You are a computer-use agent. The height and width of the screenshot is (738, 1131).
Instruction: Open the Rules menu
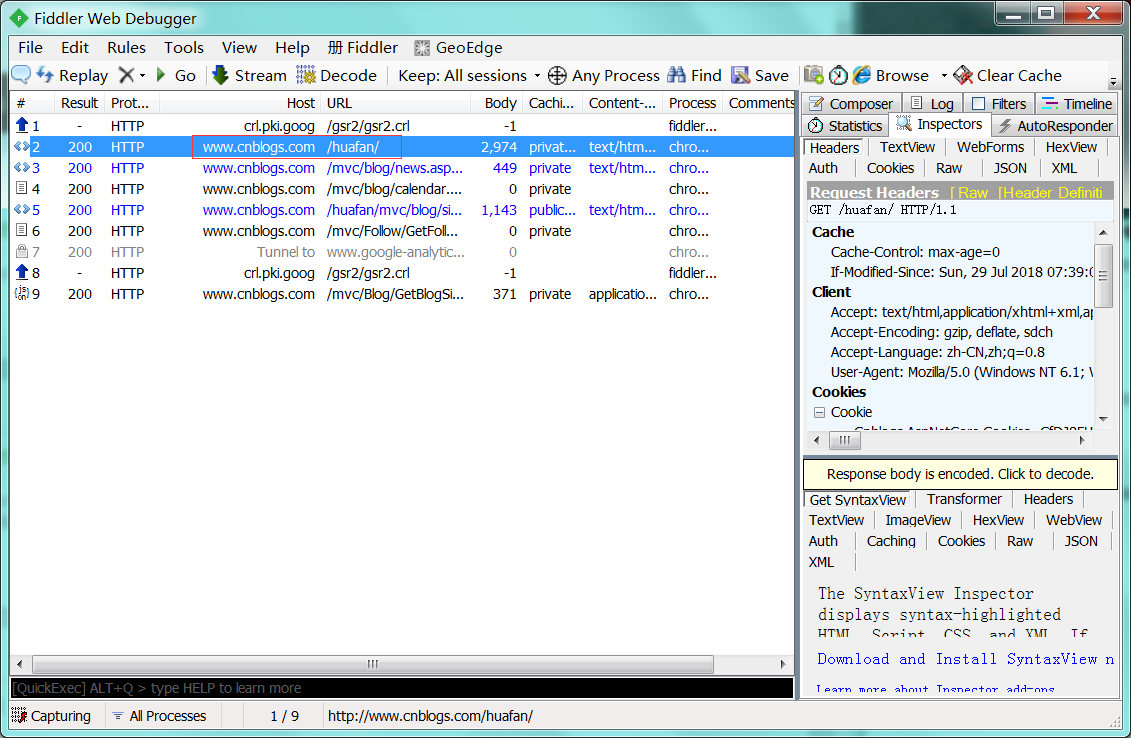pyautogui.click(x=126, y=48)
